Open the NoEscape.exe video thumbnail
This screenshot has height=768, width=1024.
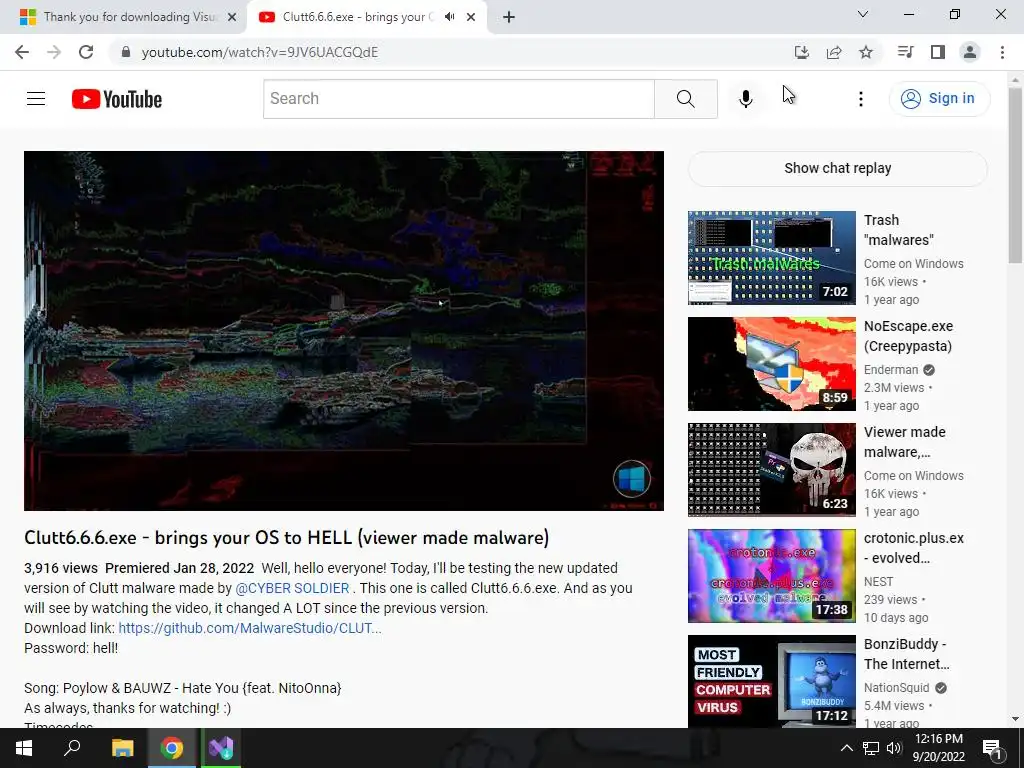click(771, 364)
